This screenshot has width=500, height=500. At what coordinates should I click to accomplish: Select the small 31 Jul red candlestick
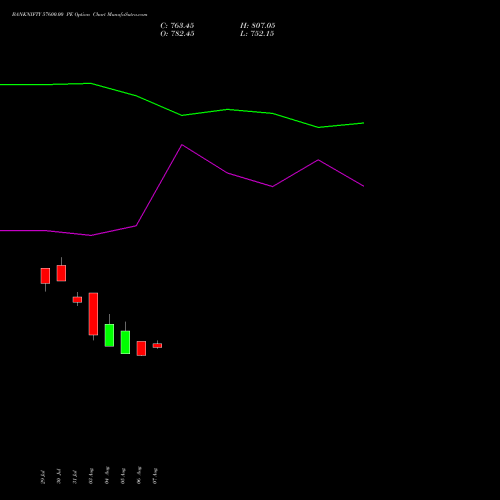tap(77, 300)
